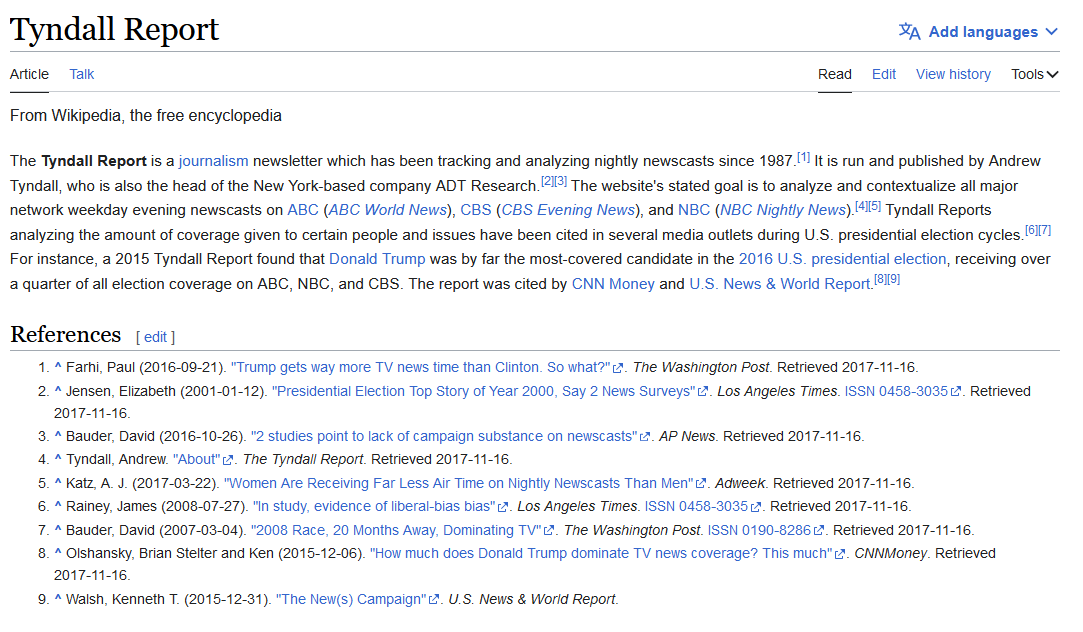Screen dimensions: 1083x632
Task: Jump to citation footnote [9]
Action: click(894, 280)
